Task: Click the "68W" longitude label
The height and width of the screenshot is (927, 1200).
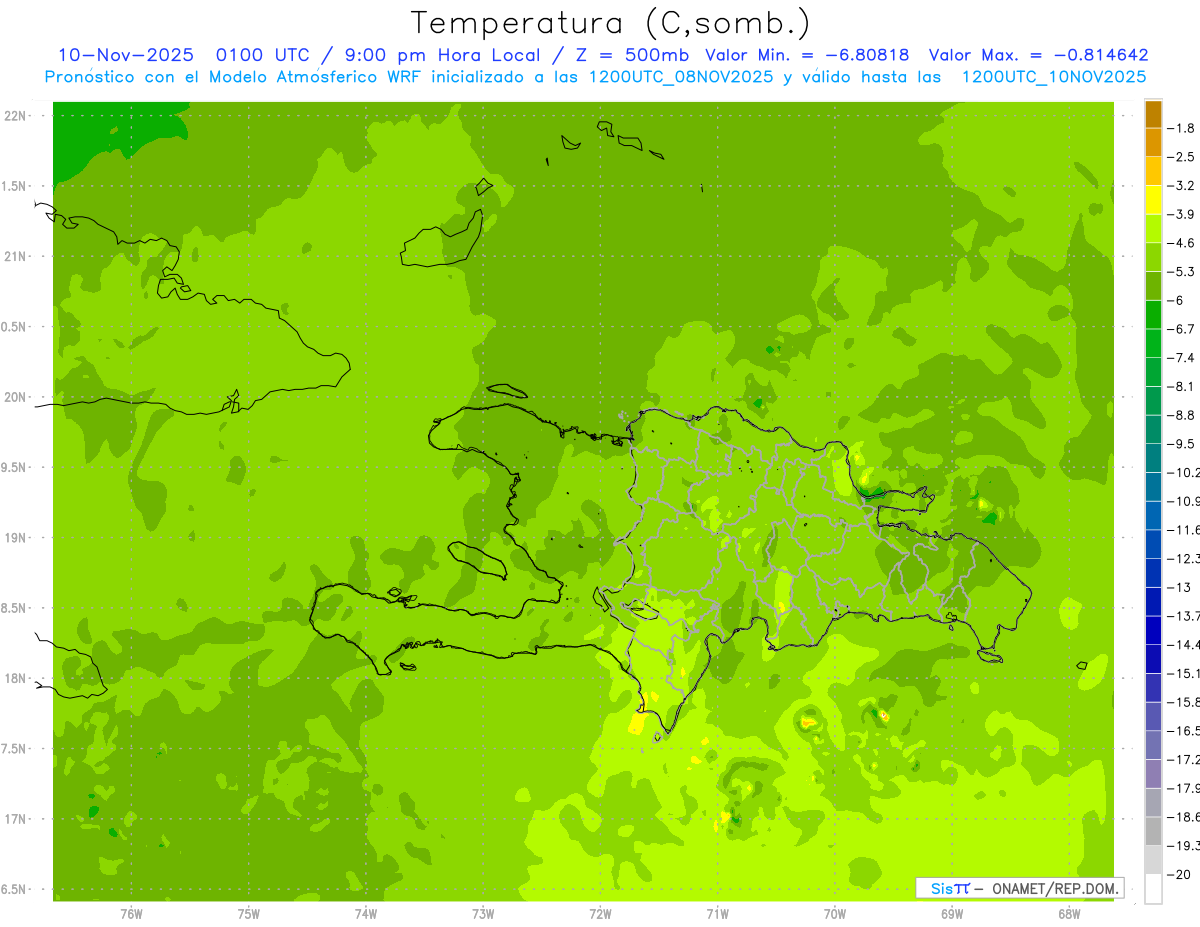Action: pos(1068,914)
